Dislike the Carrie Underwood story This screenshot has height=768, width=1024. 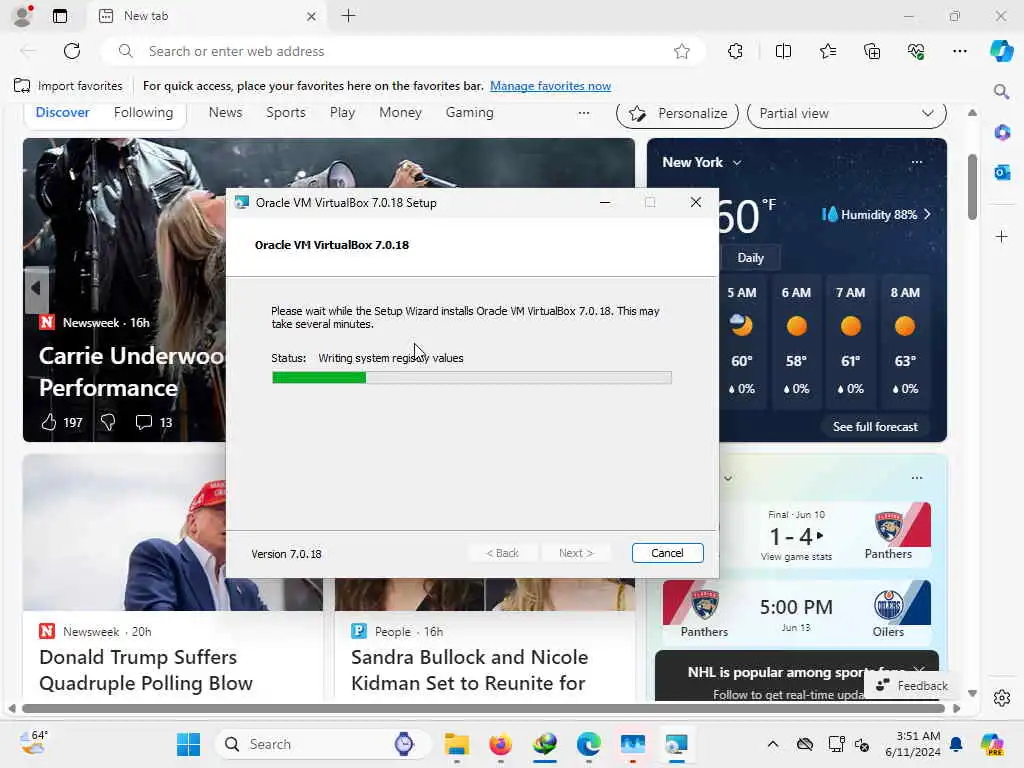(x=108, y=423)
